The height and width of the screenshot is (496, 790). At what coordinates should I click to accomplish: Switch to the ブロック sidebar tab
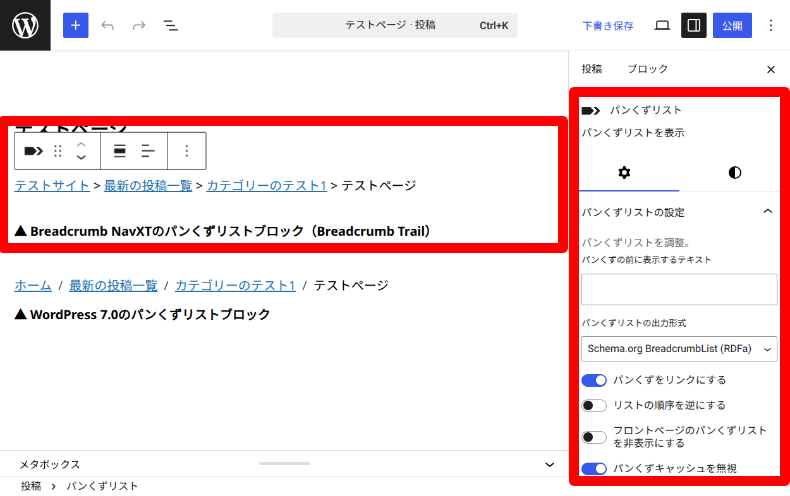tap(647, 69)
